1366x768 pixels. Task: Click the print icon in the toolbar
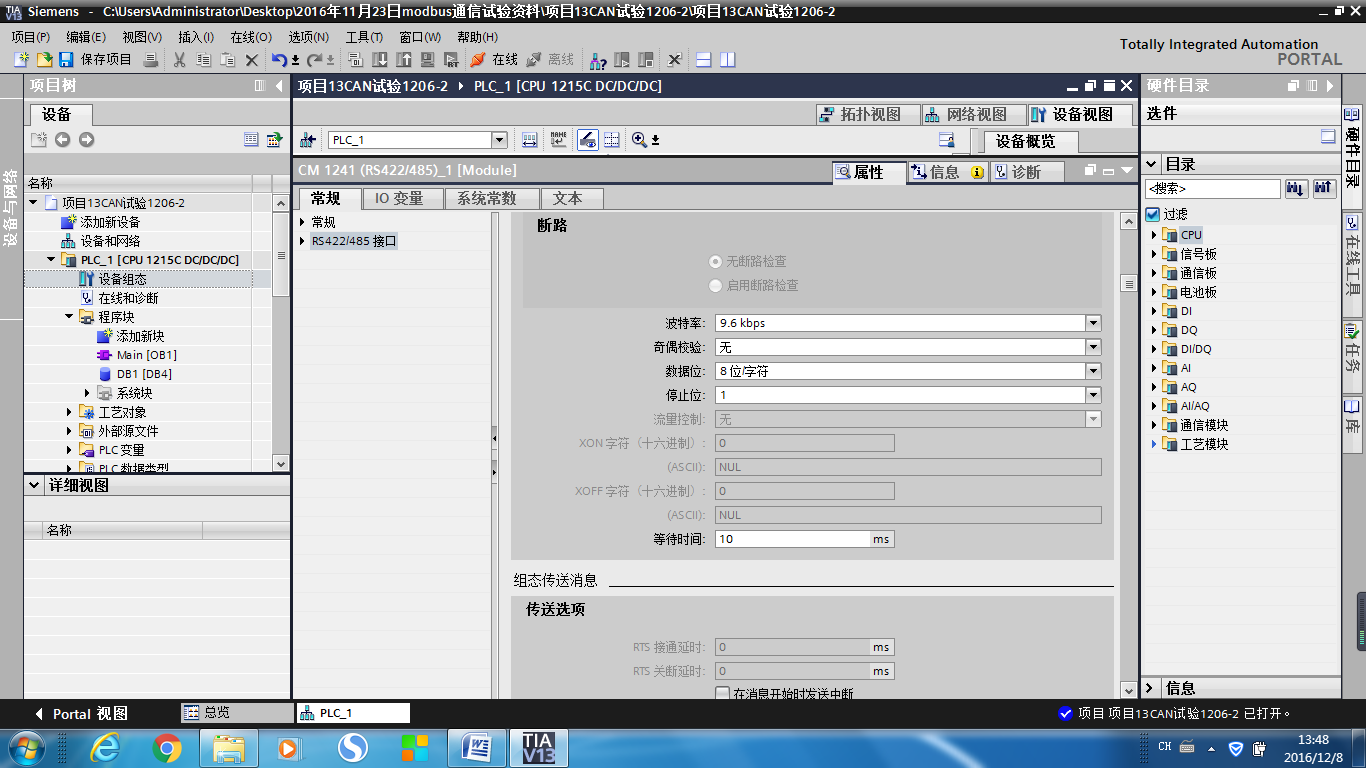point(151,60)
